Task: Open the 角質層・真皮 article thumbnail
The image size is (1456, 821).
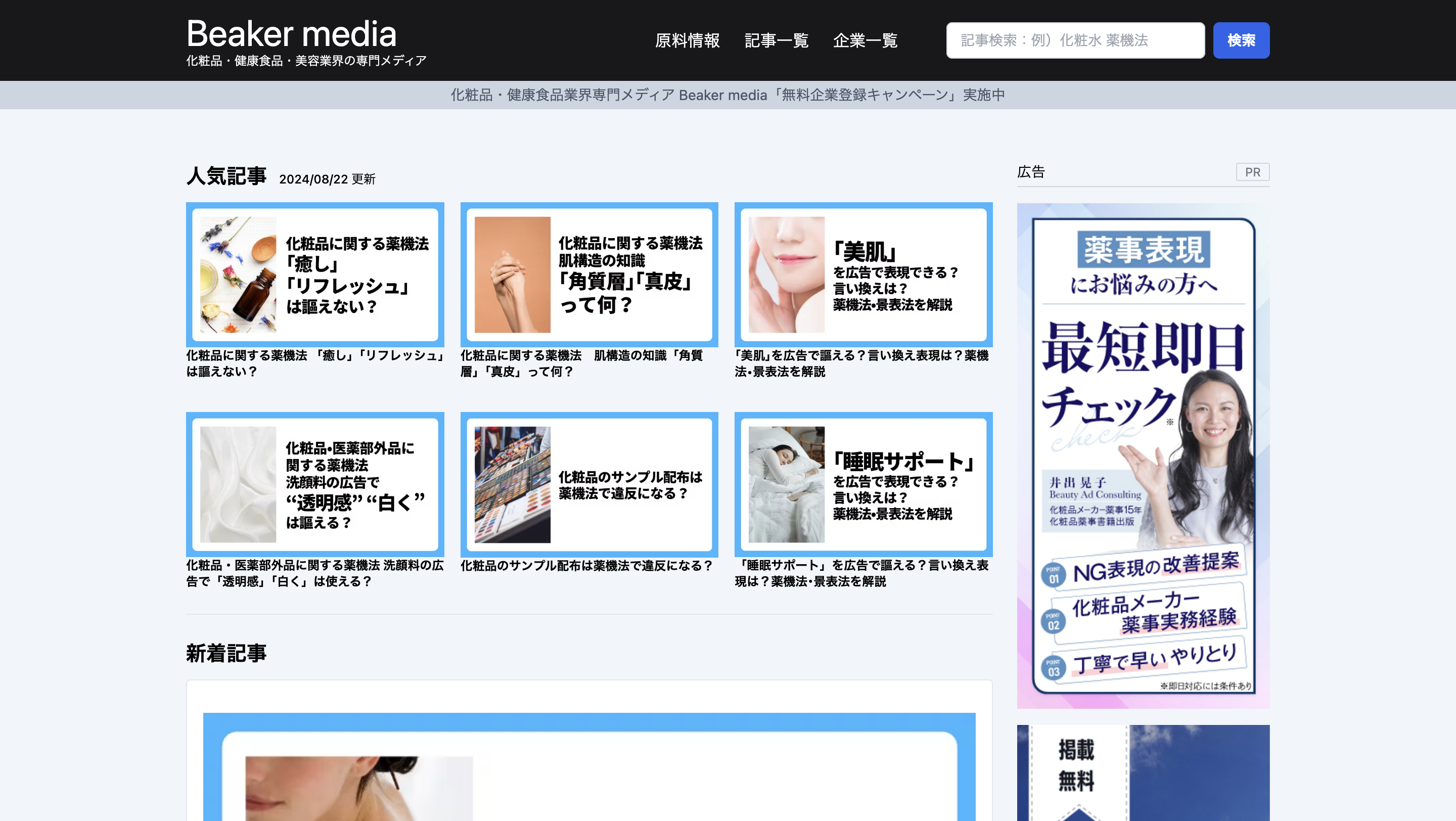Action: (x=589, y=275)
